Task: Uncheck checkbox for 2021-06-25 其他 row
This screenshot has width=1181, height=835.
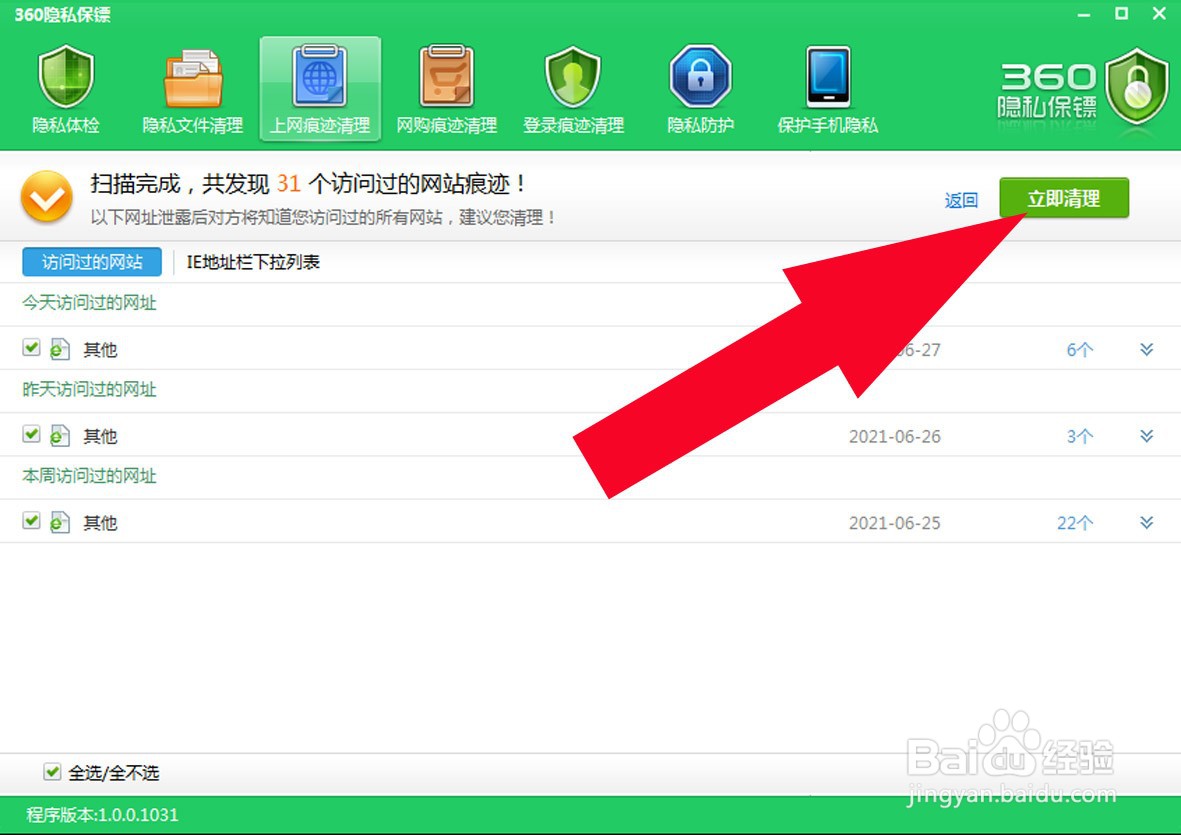Action: (x=31, y=521)
